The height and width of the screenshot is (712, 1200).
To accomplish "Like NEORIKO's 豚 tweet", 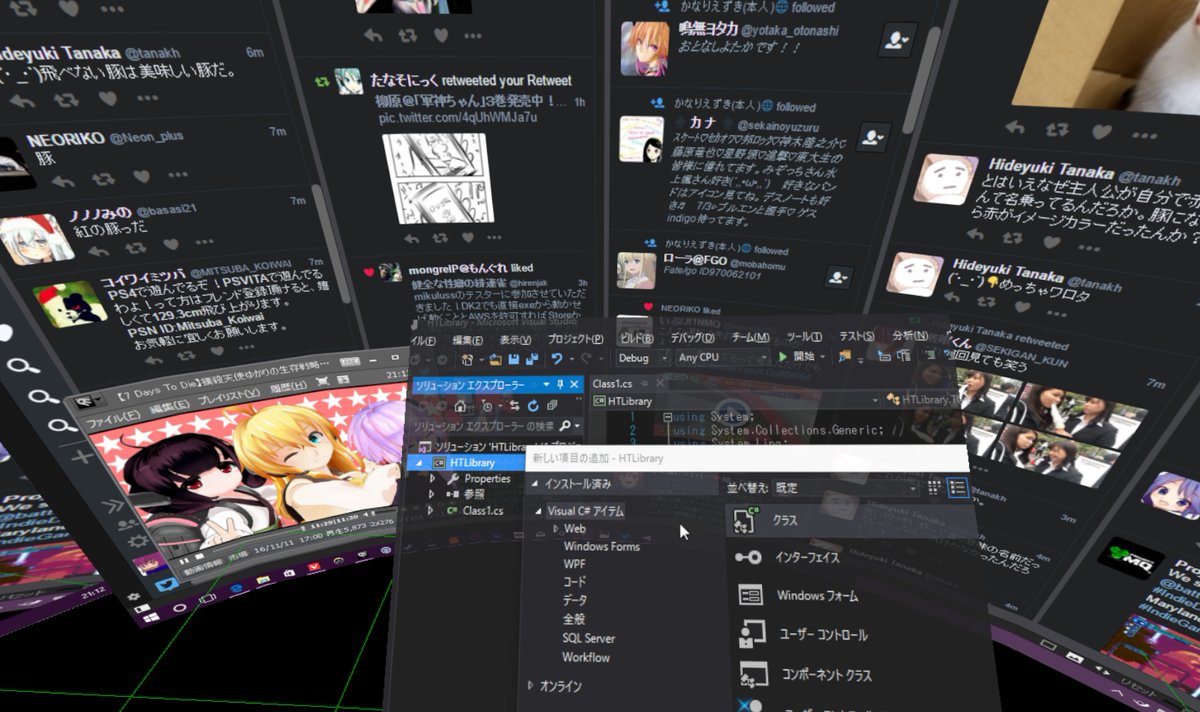I will (x=142, y=177).
